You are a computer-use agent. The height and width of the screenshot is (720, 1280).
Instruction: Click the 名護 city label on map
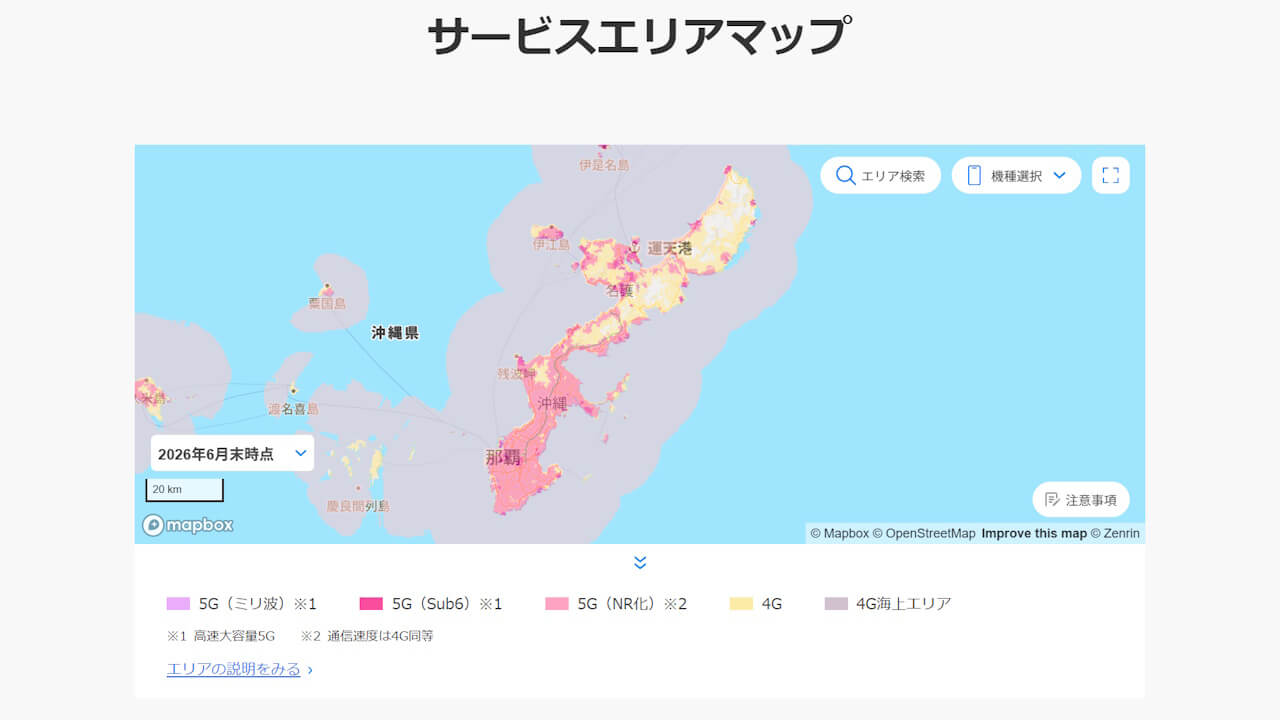tap(620, 291)
